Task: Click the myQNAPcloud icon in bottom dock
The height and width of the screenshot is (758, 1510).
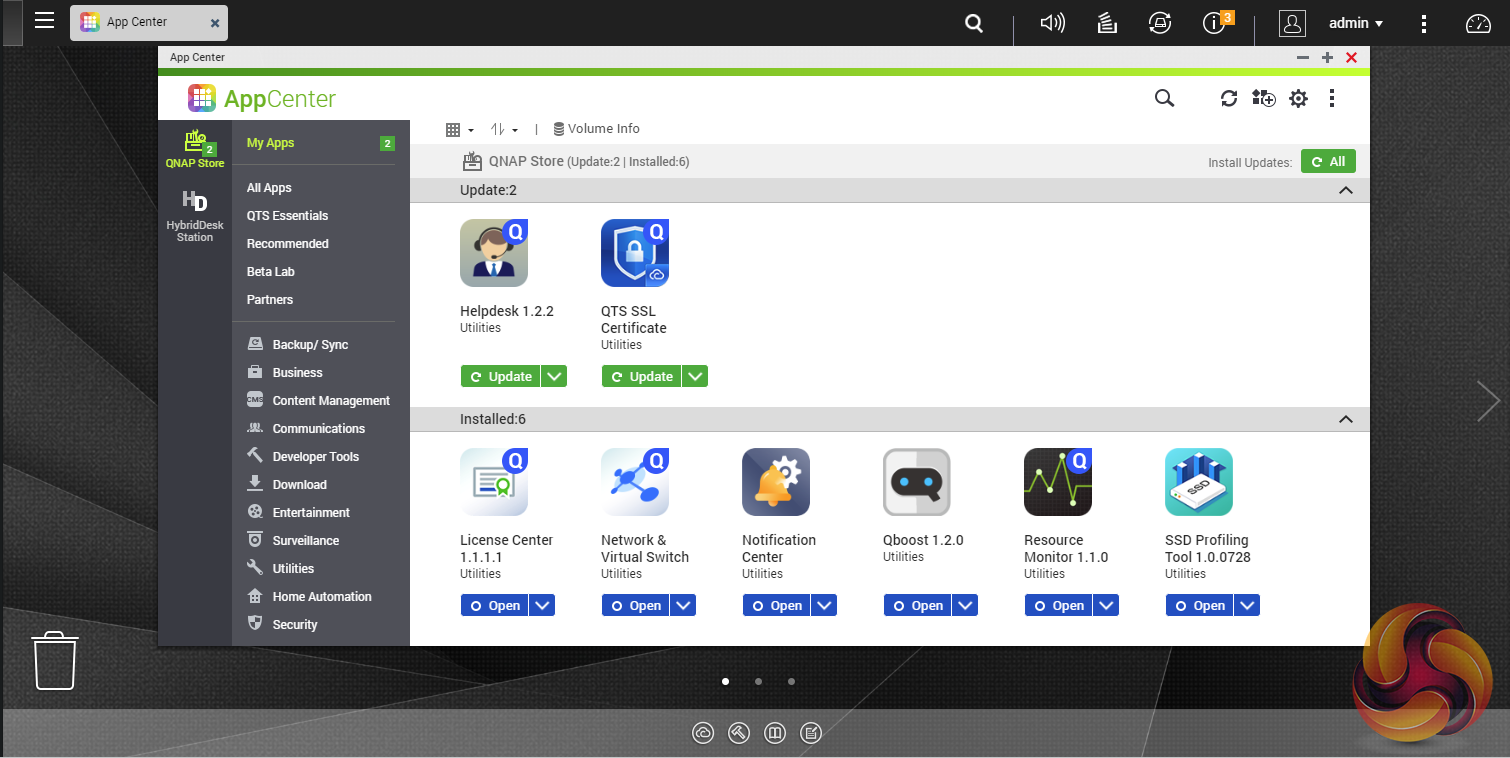Action: tap(703, 733)
